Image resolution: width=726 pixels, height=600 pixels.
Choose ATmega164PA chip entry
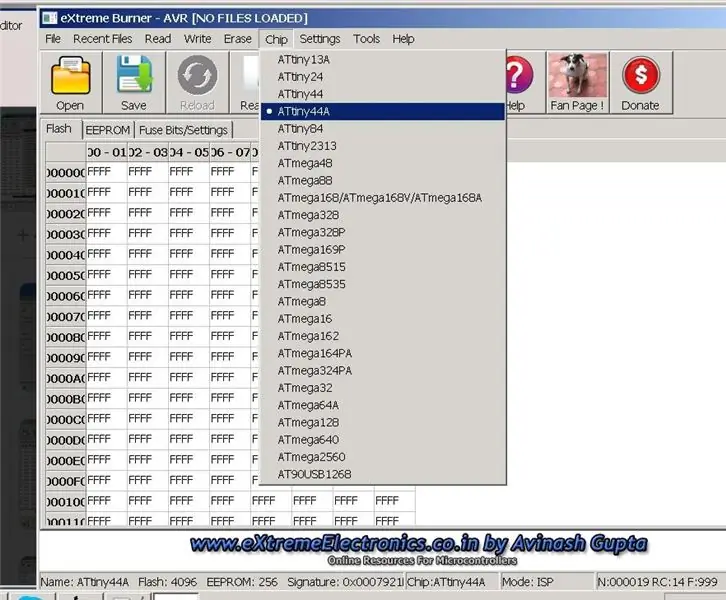[x=383, y=354]
